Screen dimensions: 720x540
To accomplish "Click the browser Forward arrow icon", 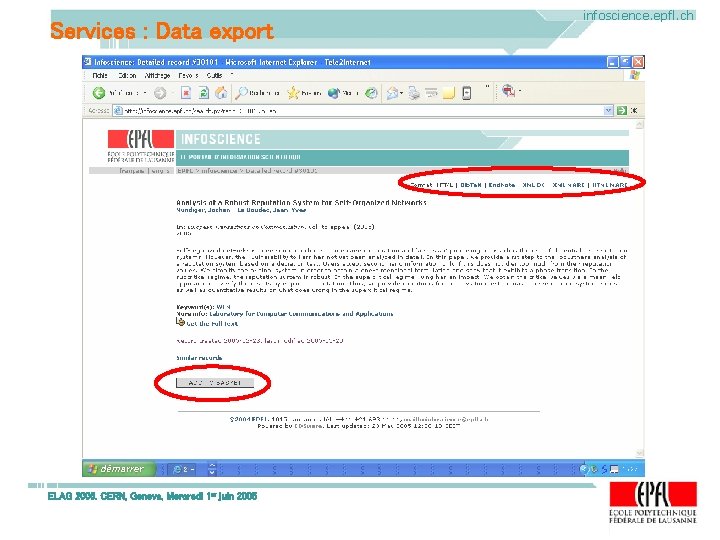I will tap(160, 93).
